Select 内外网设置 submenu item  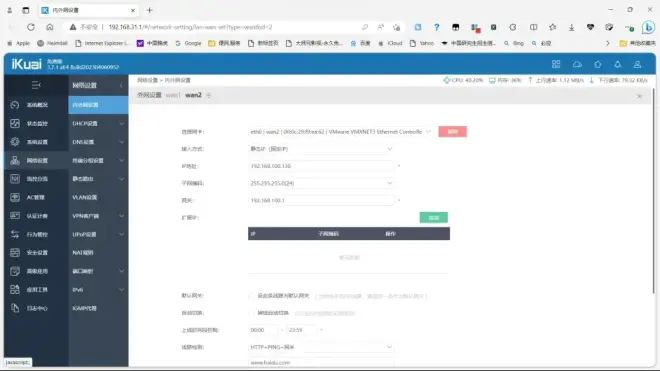click(x=98, y=105)
